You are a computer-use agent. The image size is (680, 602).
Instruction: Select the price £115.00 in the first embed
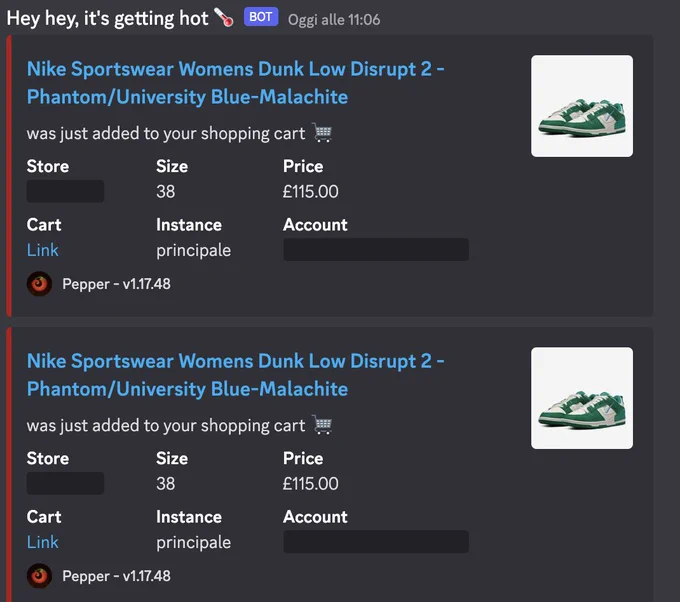click(x=311, y=192)
